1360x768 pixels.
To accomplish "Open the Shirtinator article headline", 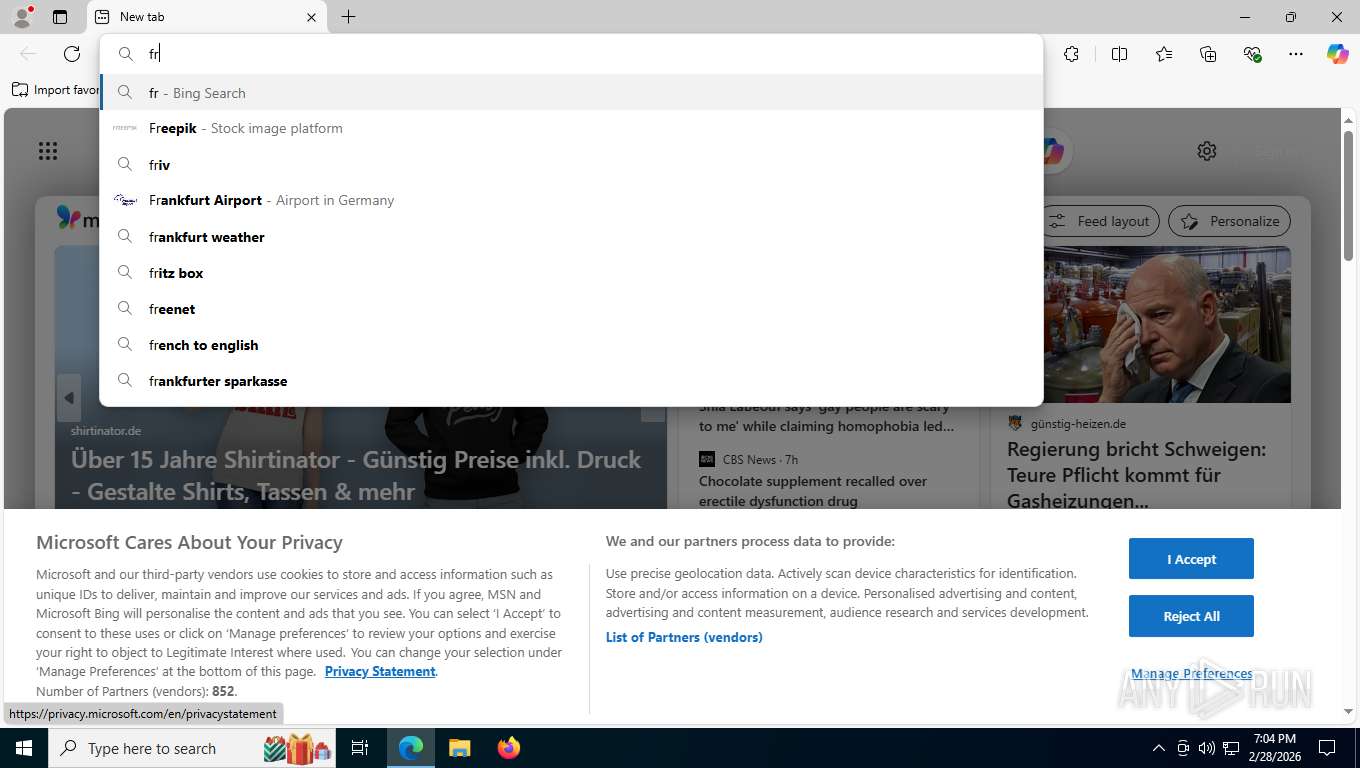I will click(356, 475).
